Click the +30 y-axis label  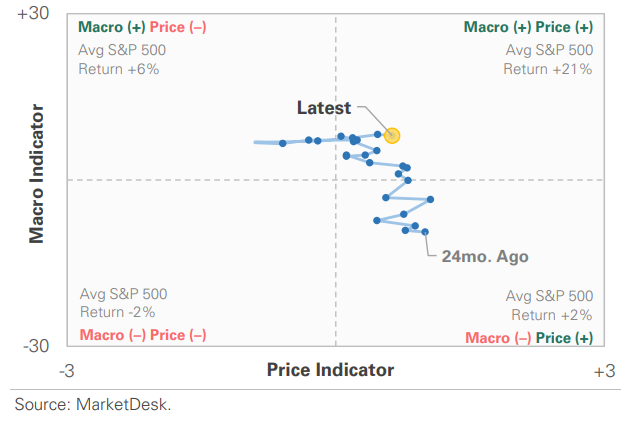tap(33, 13)
